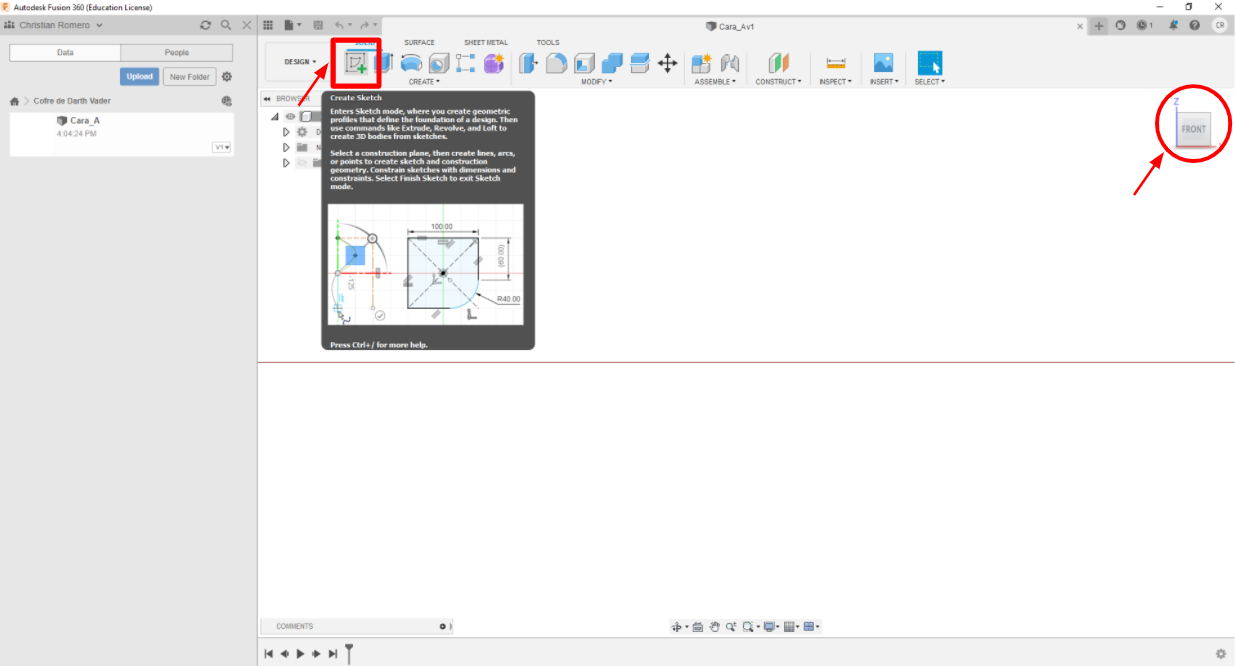Click the Upload button

pyautogui.click(x=140, y=77)
